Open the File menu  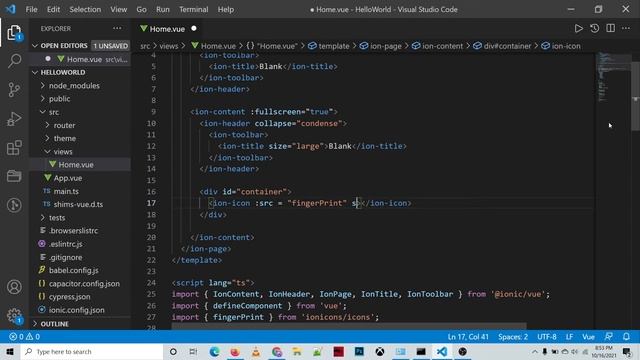(x=31, y=9)
